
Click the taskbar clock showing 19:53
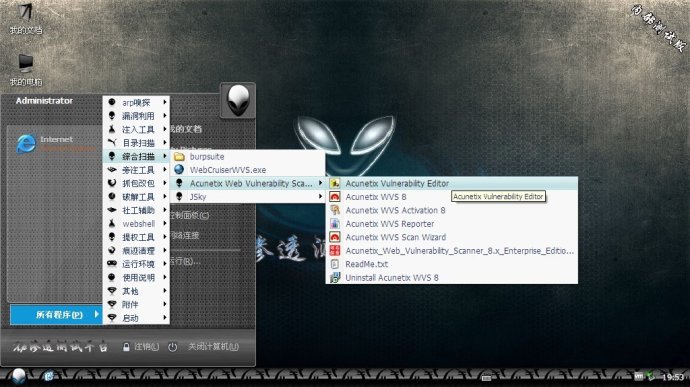coord(673,377)
